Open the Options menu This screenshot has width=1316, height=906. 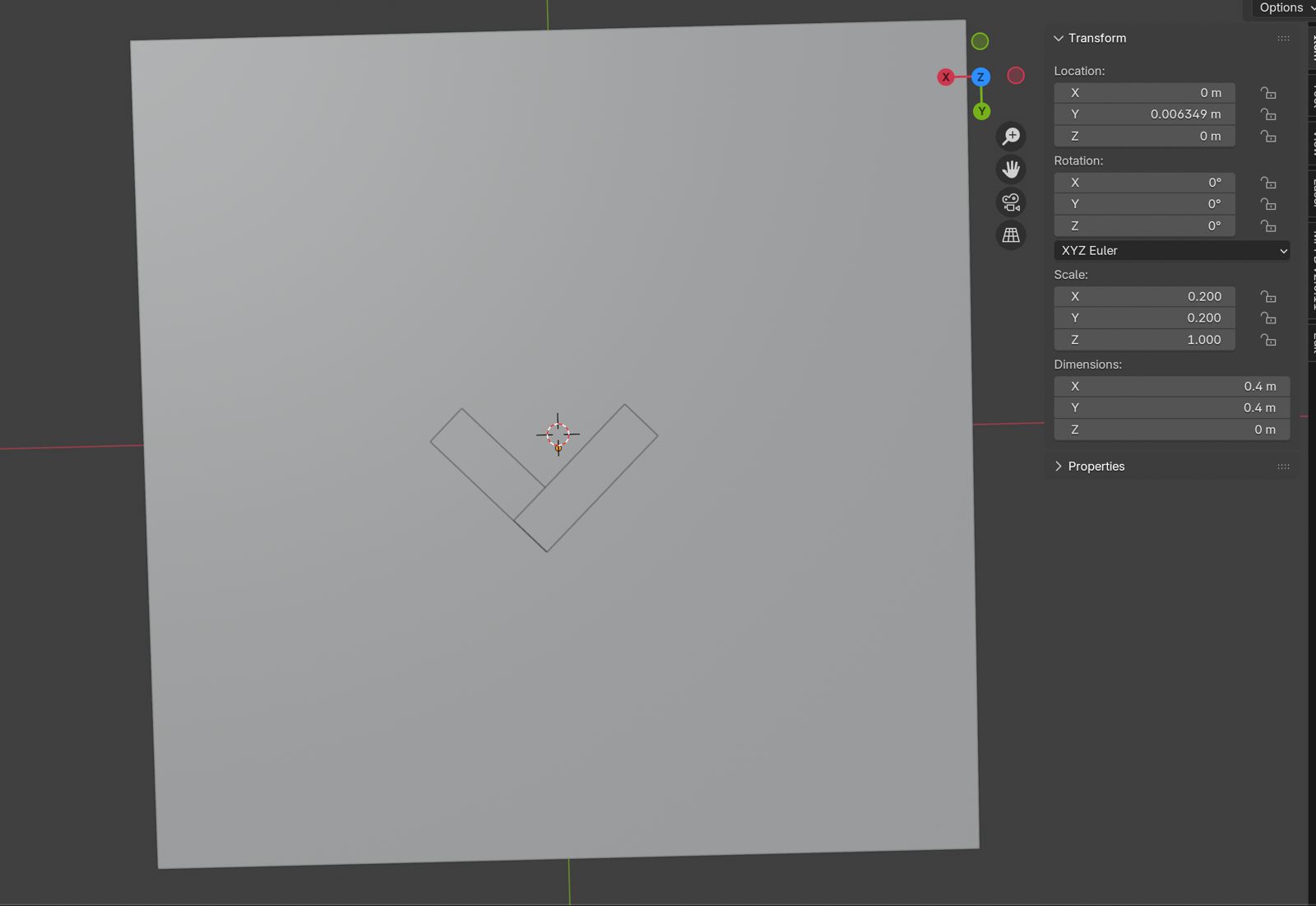(x=1281, y=8)
